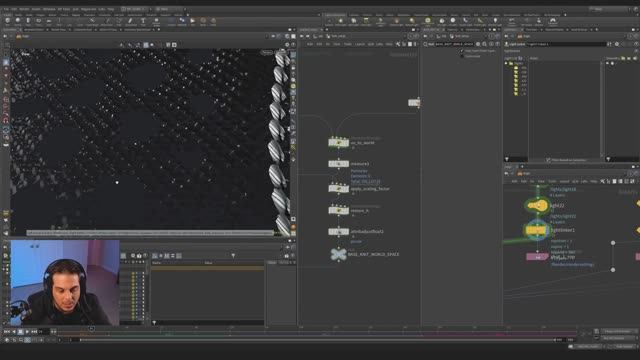Select the lightlinker1 node
The width and height of the screenshot is (640, 360).
coord(536,230)
